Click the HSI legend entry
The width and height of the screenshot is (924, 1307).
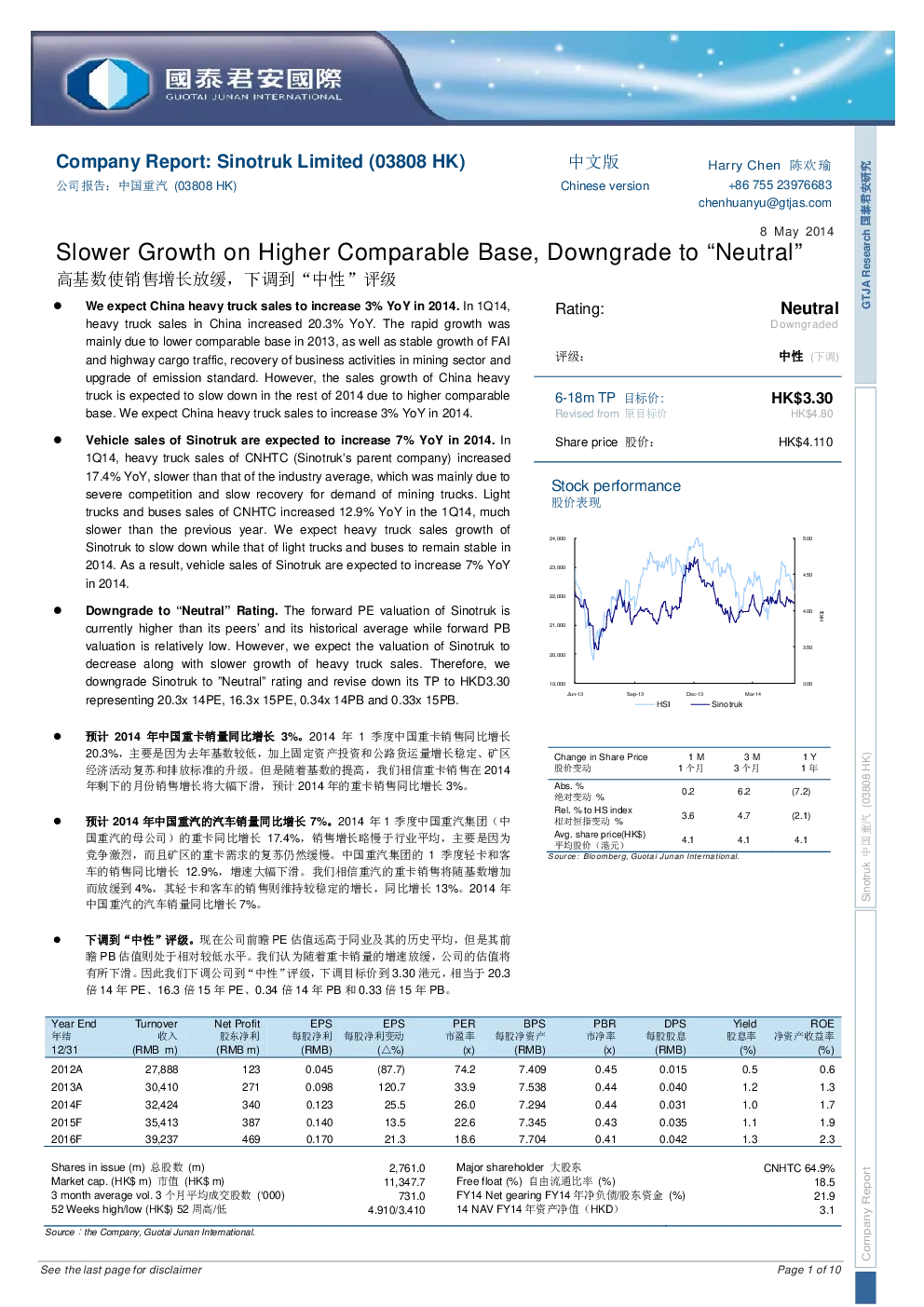point(652,704)
